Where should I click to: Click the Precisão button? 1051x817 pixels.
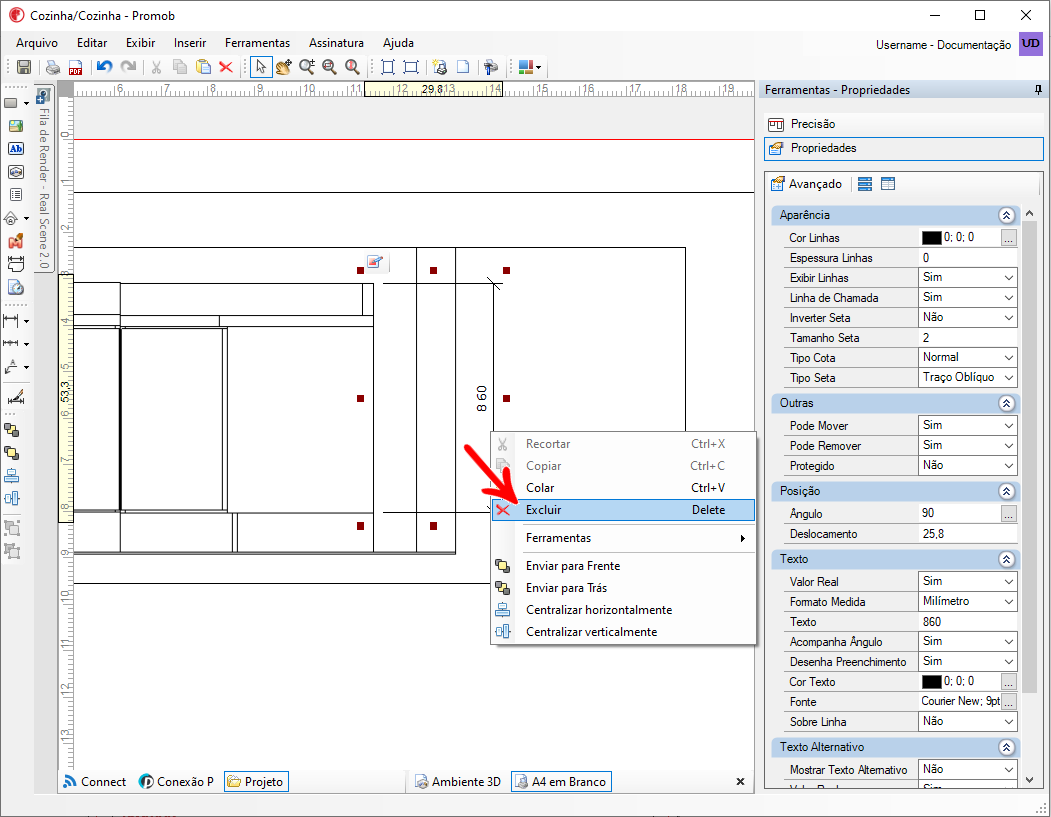tap(812, 124)
